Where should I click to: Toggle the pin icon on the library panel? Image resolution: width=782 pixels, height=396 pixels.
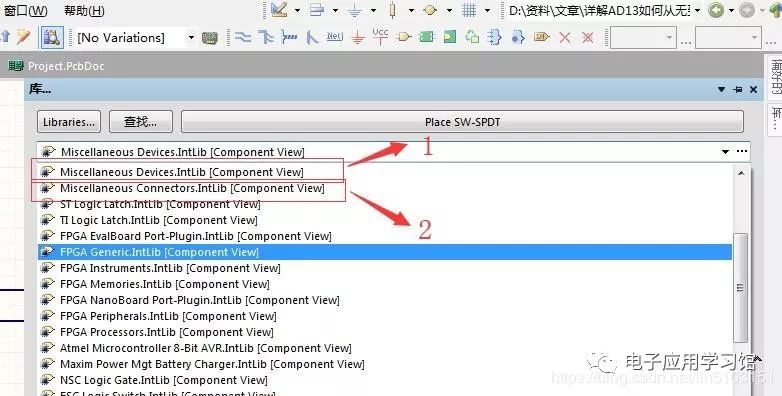[x=738, y=89]
